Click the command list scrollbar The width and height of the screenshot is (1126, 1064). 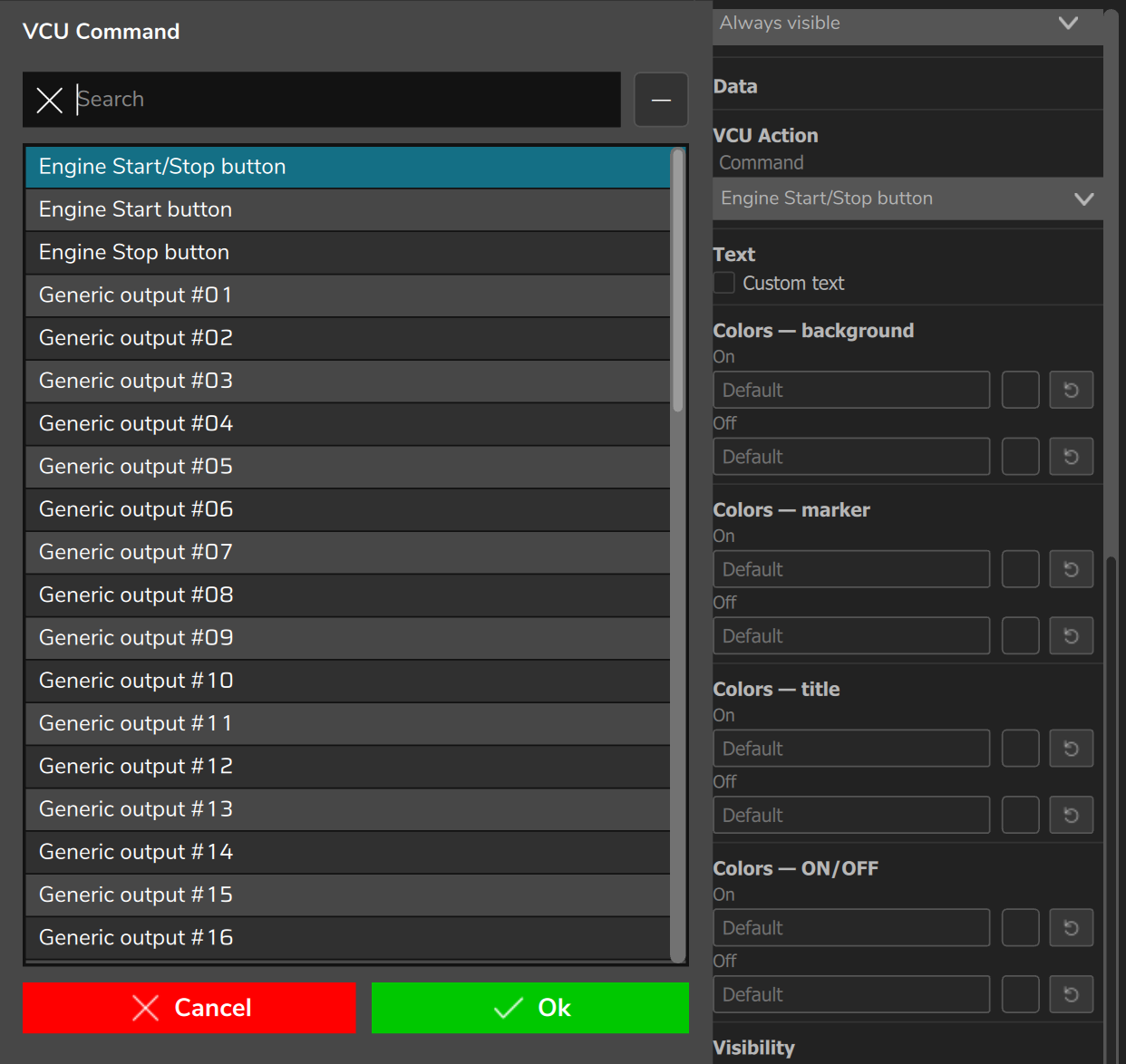point(677,281)
